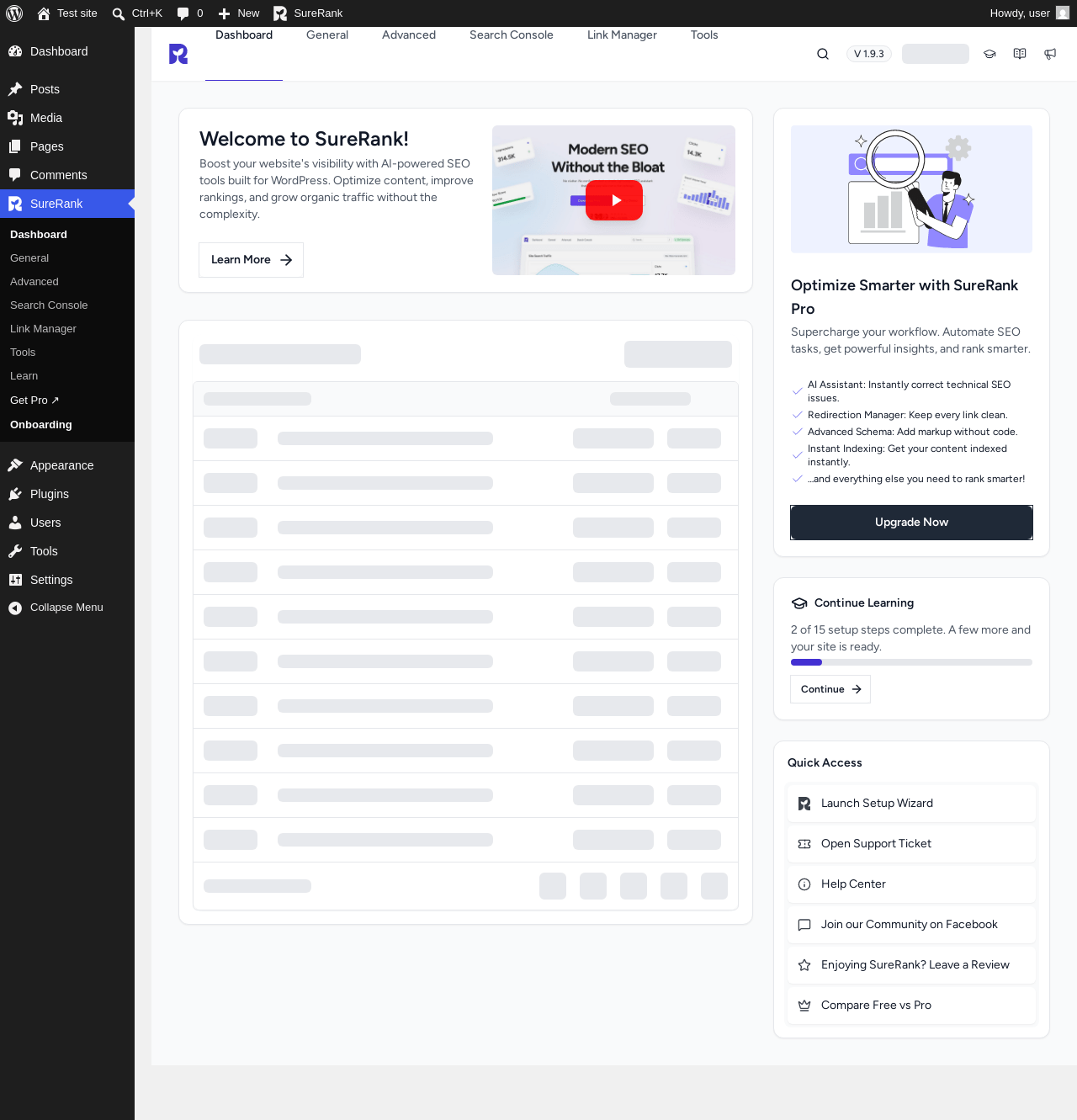This screenshot has width=1077, height=1120.
Task: Click the megaphone what's new icon
Action: pos(1050,54)
